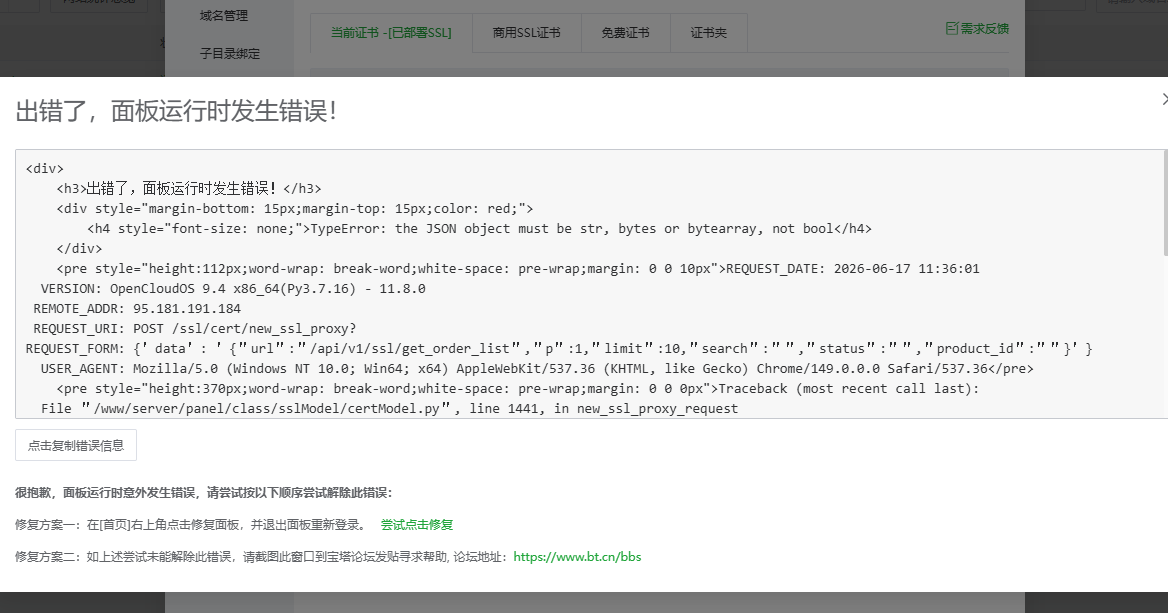Click the 尝试点击修复 repair link
Viewport: 1168px width, 613px height.
(x=416, y=524)
